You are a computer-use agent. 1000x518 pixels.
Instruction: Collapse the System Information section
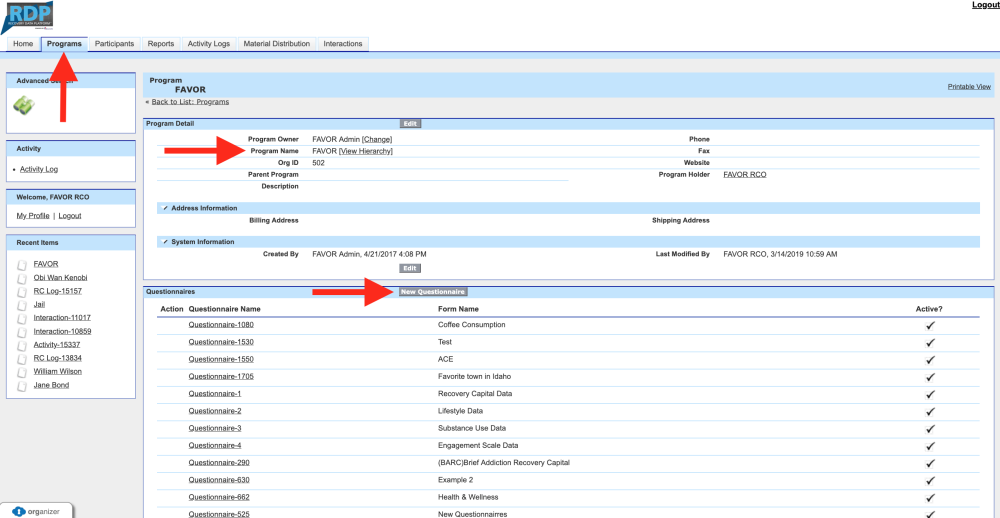click(x=165, y=242)
